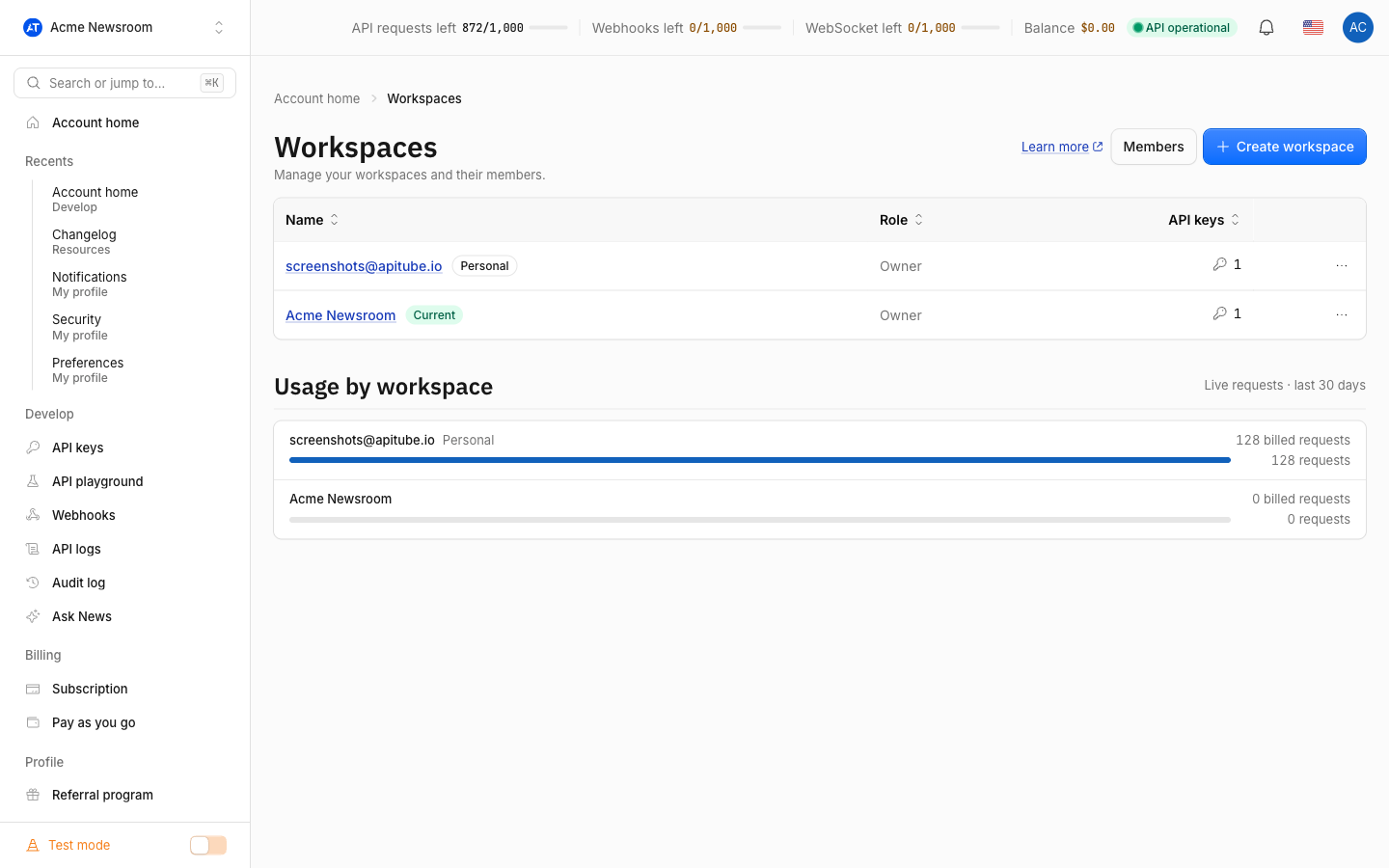The width and height of the screenshot is (1389, 868).
Task: Click the Acme Newsroom logo icon
Action: coord(33,28)
